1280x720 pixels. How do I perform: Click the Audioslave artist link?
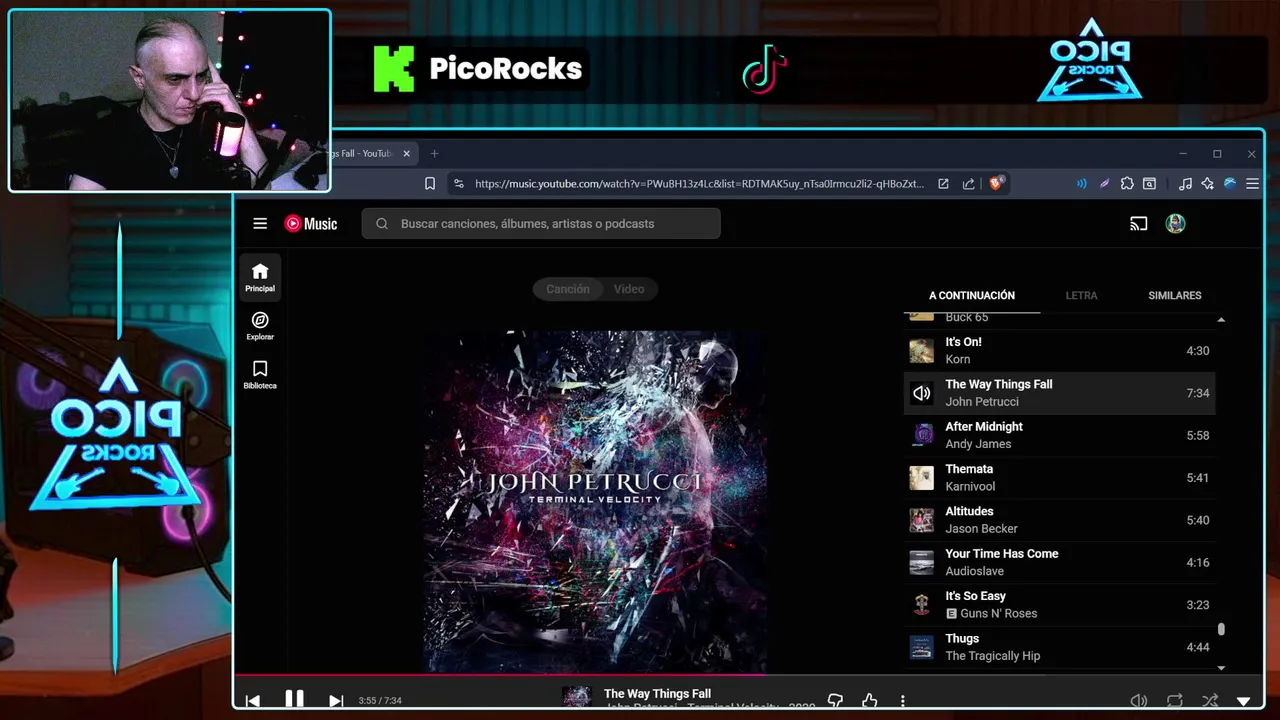click(x=974, y=572)
